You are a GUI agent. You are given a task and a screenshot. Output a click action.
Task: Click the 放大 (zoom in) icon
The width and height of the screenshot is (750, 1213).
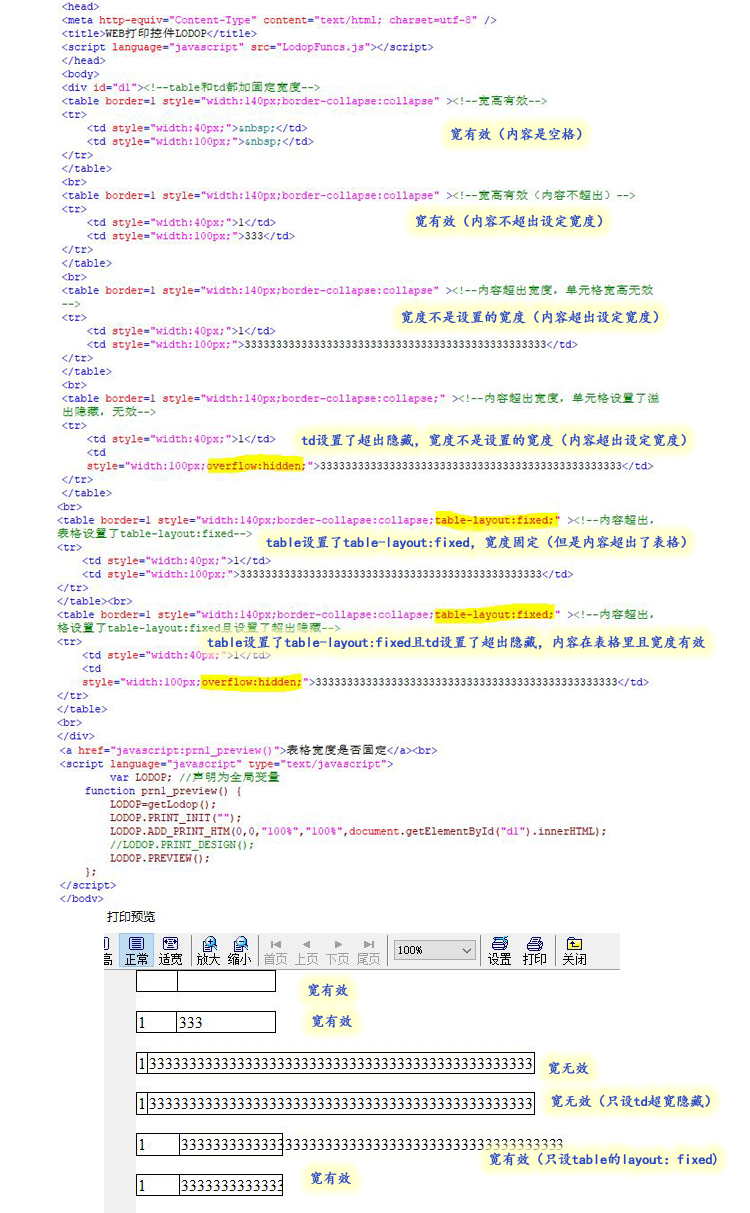click(x=208, y=950)
